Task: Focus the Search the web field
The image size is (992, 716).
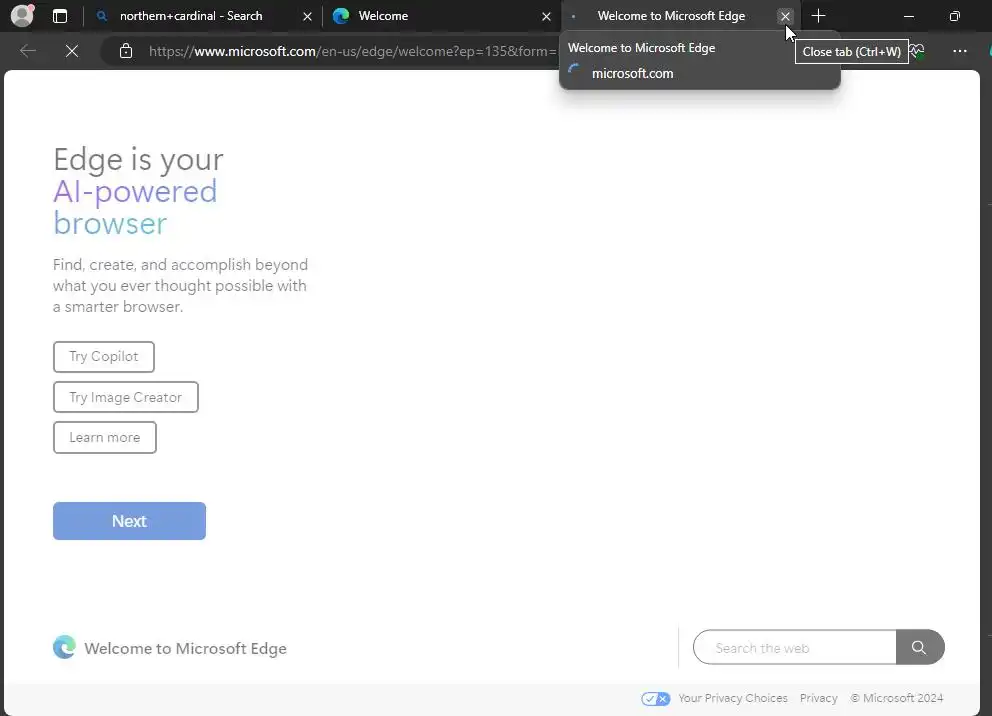Action: [795, 648]
